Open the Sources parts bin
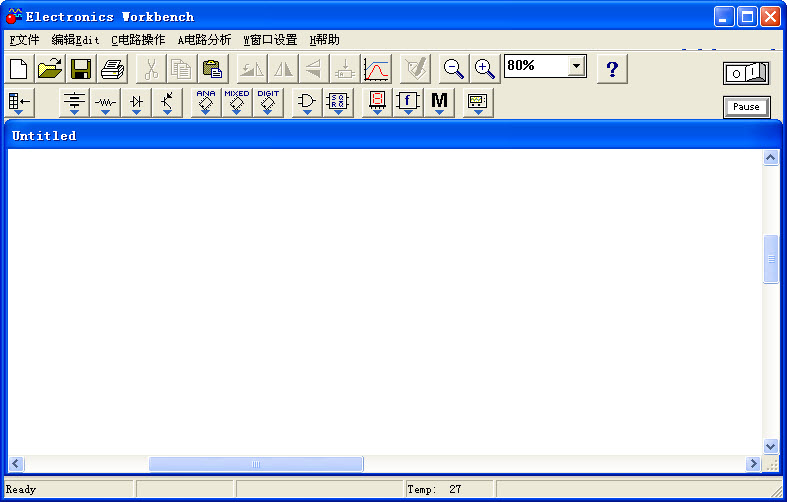The height and width of the screenshot is (502, 787). (74, 103)
